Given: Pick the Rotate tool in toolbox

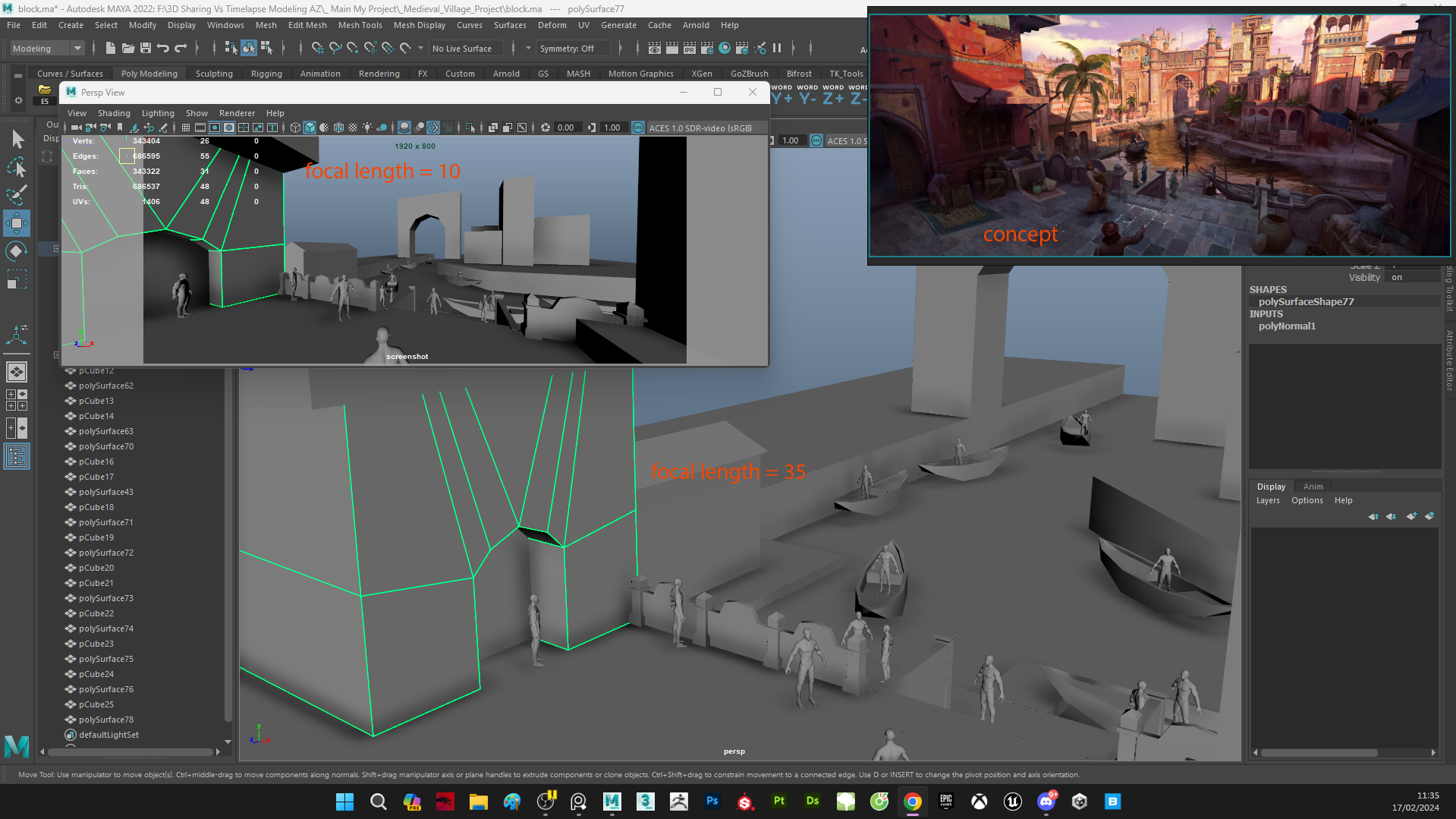Looking at the screenshot, I should point(17,251).
